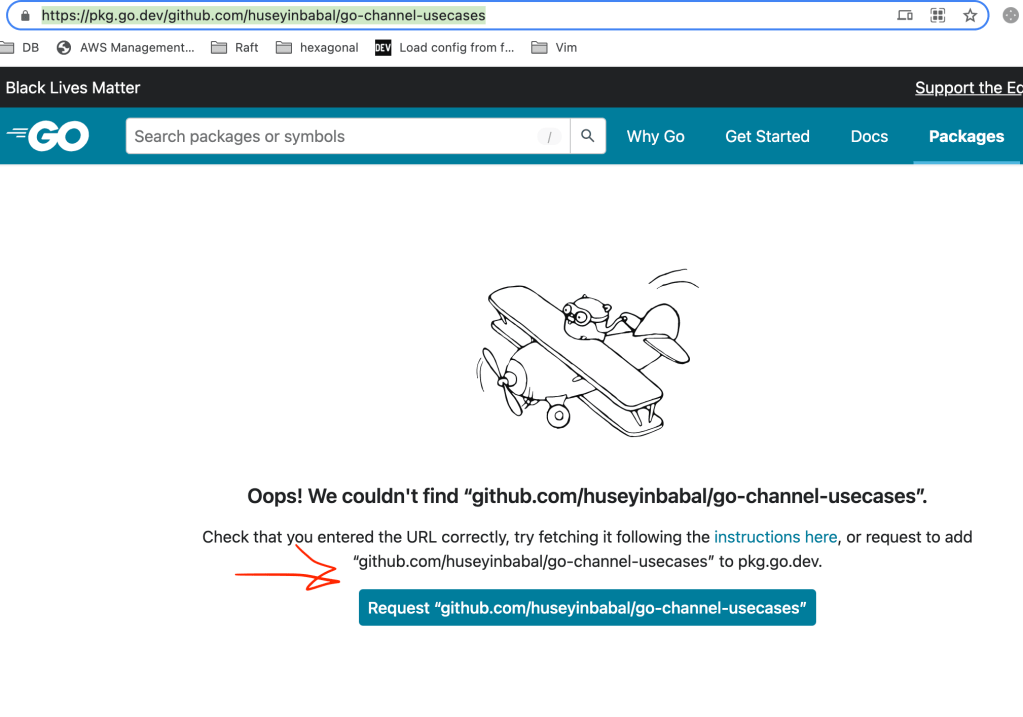1023x717 pixels.
Task: Click the cast/device icon in address bar
Action: (905, 16)
